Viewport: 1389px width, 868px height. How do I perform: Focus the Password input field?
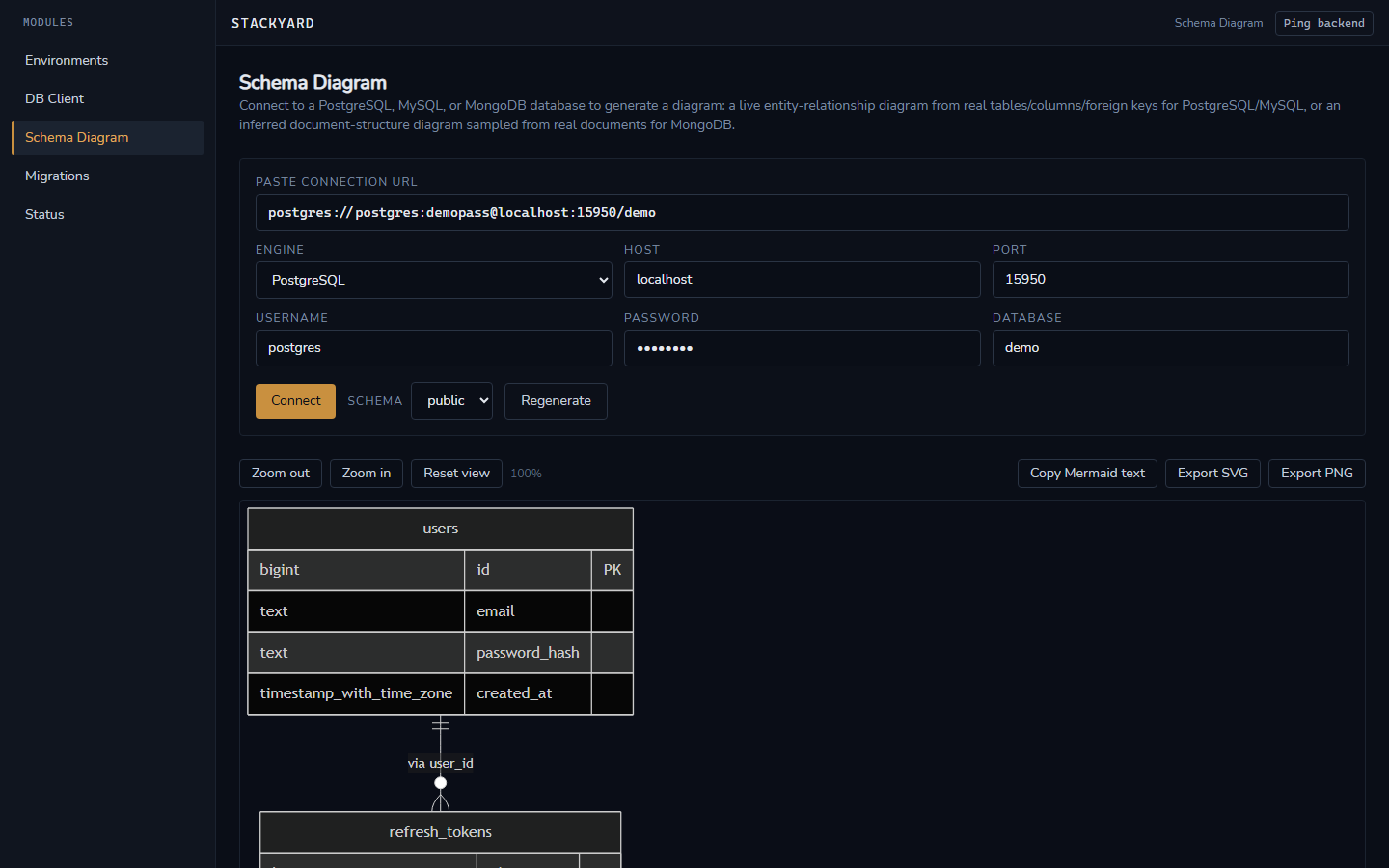coord(802,348)
